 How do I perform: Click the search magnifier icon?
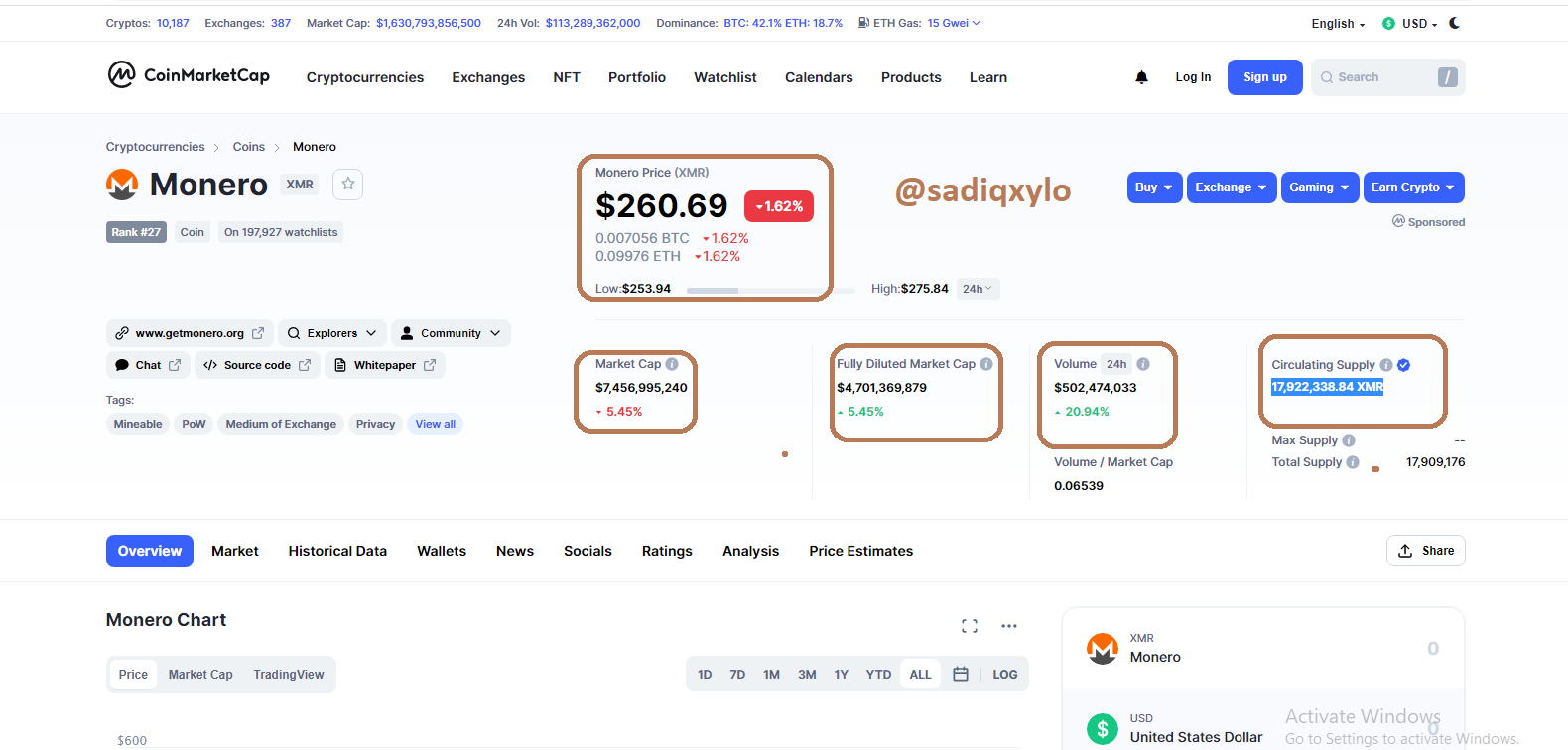click(1327, 77)
